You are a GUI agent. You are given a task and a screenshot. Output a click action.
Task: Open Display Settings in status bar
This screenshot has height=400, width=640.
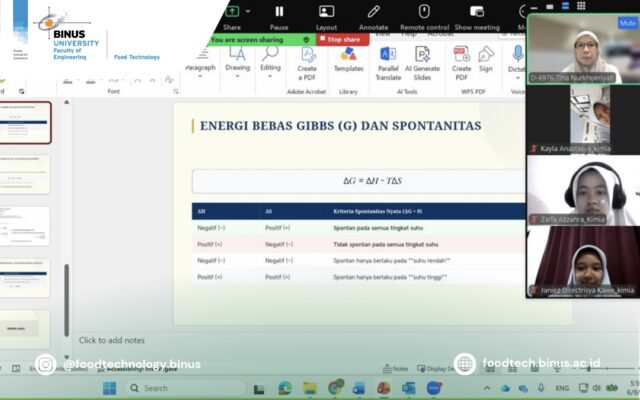click(x=436, y=369)
